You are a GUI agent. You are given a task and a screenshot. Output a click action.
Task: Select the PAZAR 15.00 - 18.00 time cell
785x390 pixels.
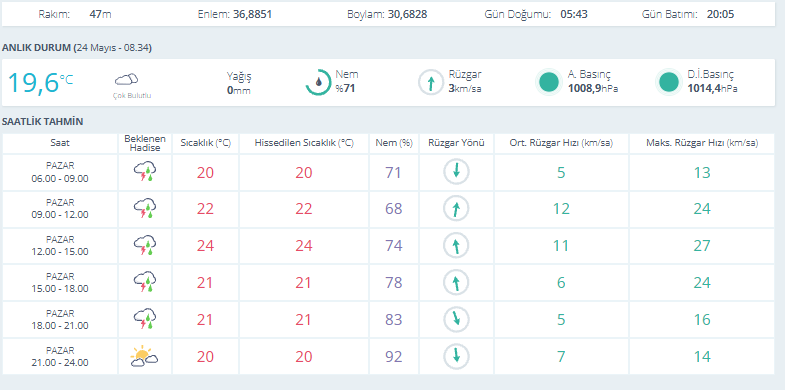(x=60, y=283)
